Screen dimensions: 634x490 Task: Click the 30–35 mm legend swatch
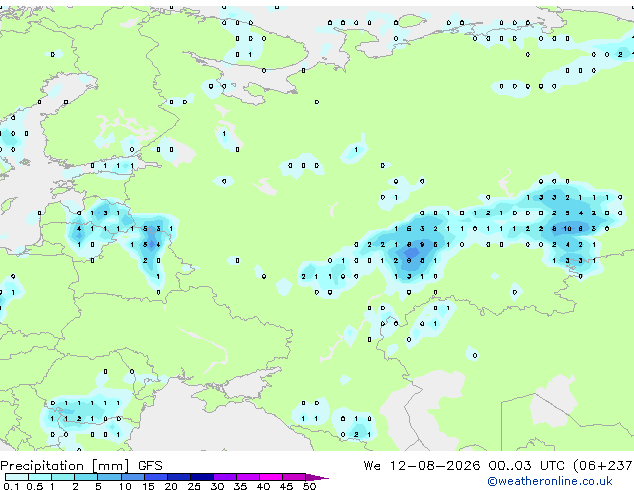(x=225, y=477)
